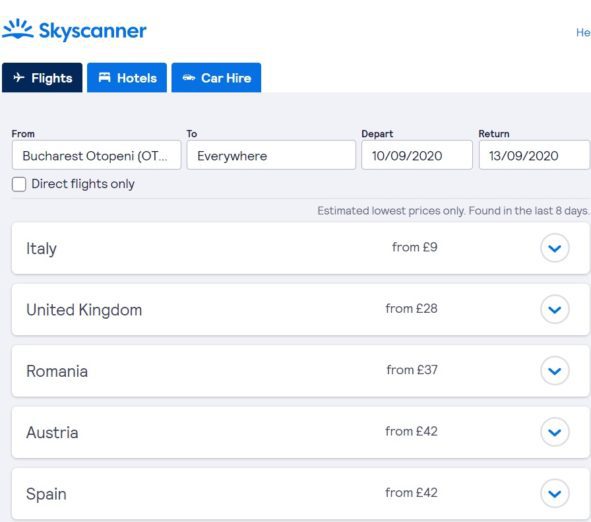Select the Romania country name
Image resolution: width=591 pixels, height=522 pixels.
(x=57, y=371)
